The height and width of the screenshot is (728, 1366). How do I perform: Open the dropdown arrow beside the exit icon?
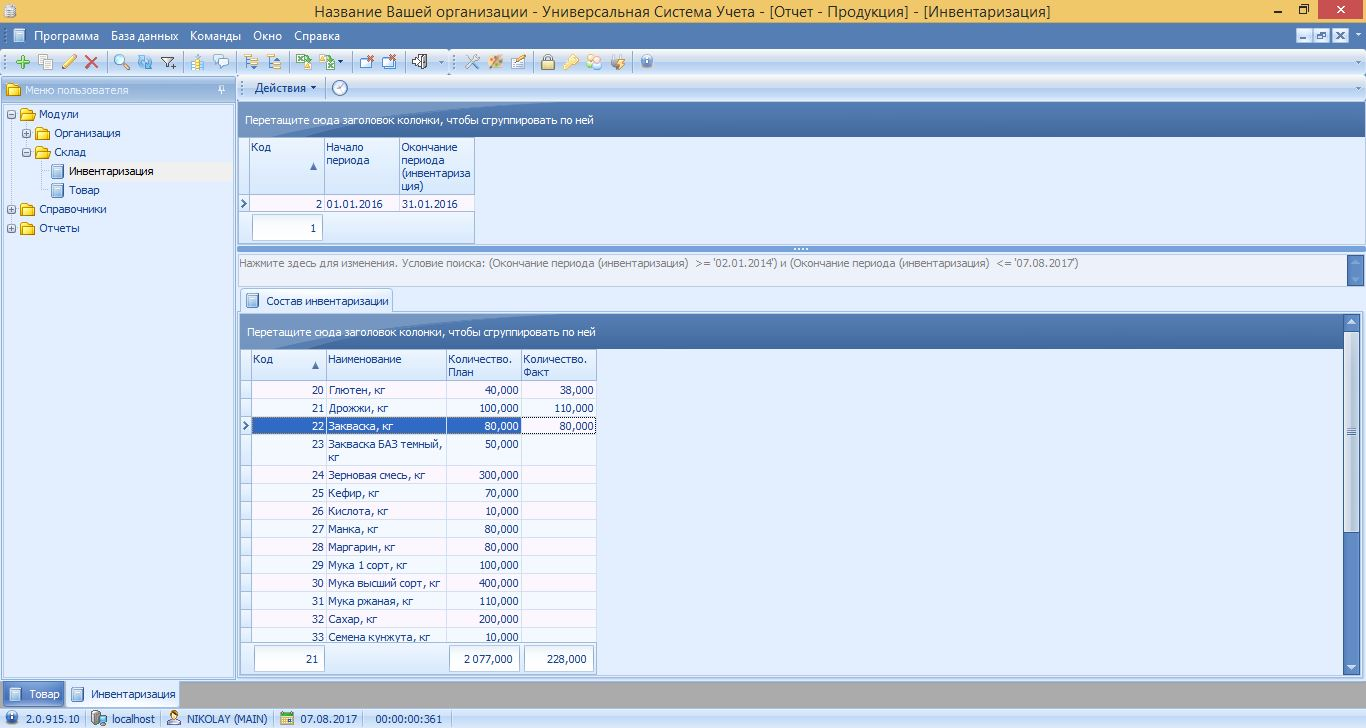[x=441, y=62]
